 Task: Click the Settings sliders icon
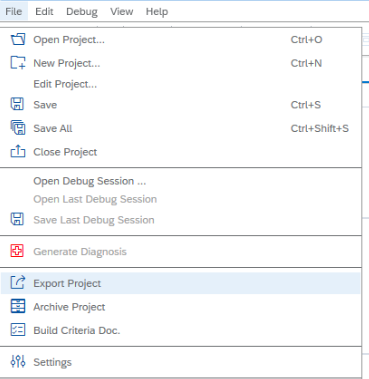pos(18,361)
